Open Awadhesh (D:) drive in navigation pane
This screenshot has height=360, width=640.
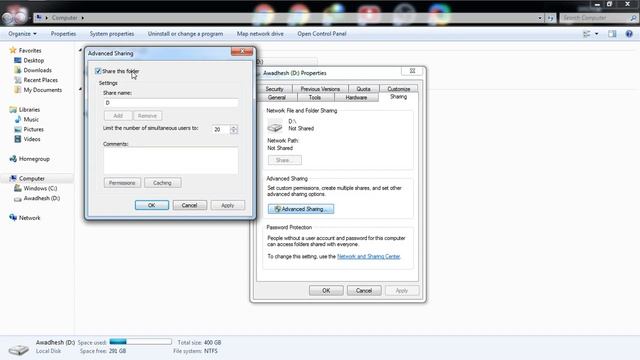pos(42,198)
